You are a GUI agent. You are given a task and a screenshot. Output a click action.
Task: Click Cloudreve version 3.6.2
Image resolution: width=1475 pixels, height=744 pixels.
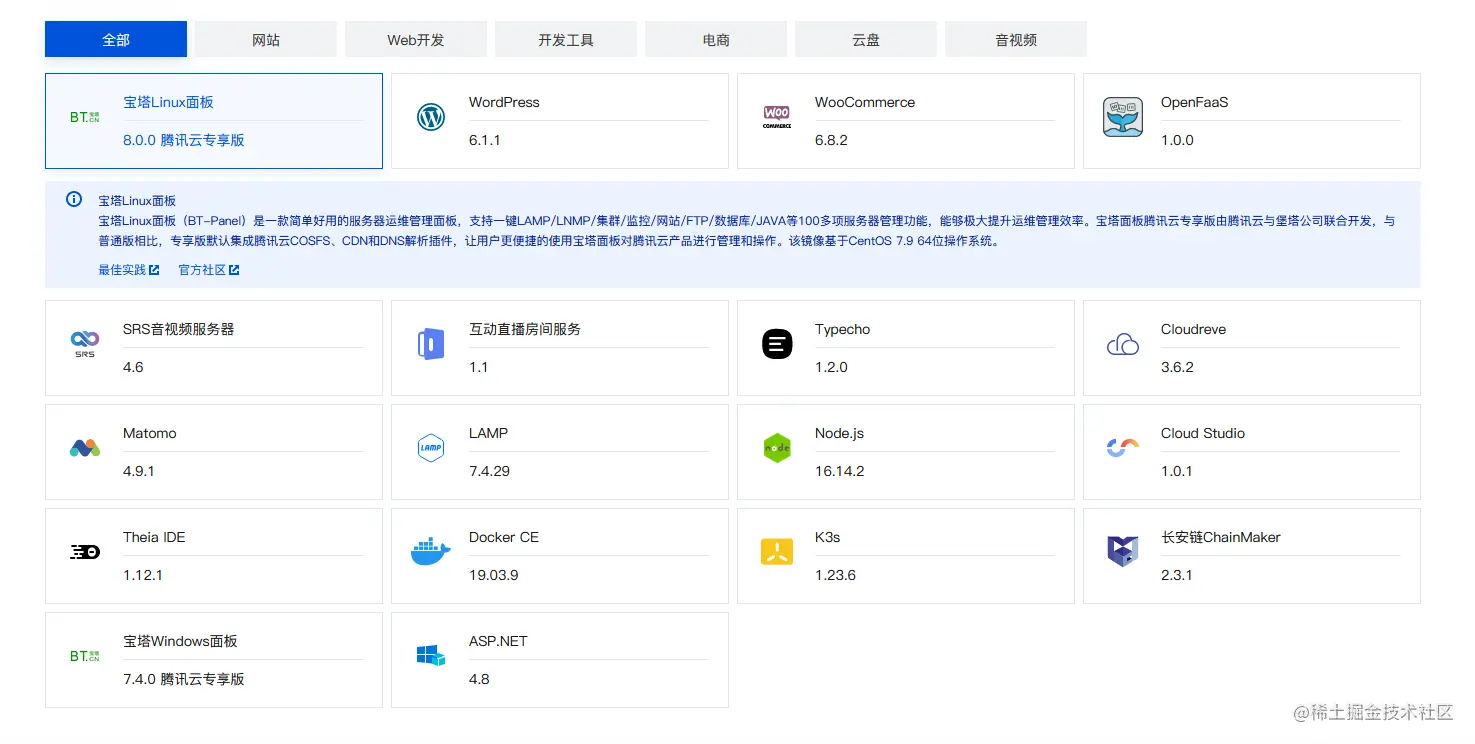coord(1177,367)
